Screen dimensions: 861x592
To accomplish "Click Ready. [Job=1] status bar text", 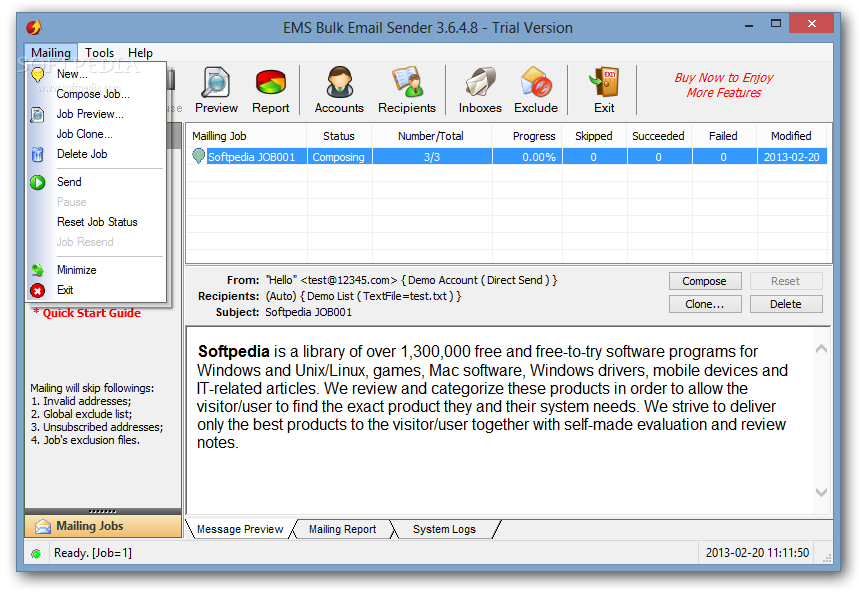I will [93, 553].
